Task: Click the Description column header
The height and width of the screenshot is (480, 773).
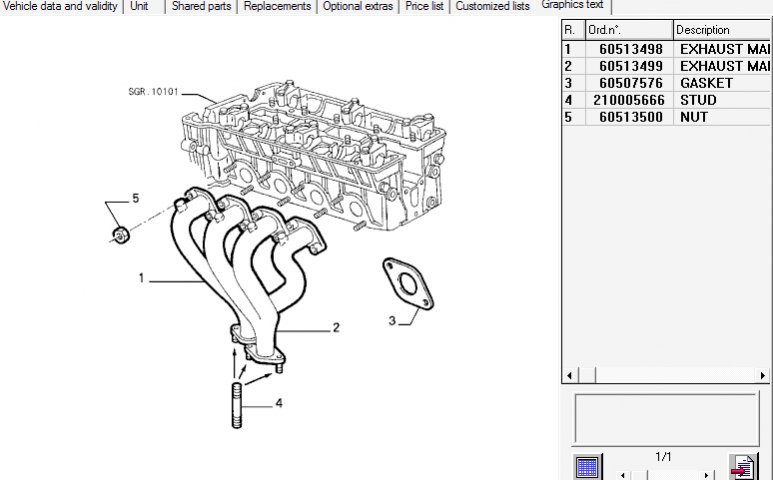Action: click(x=722, y=30)
